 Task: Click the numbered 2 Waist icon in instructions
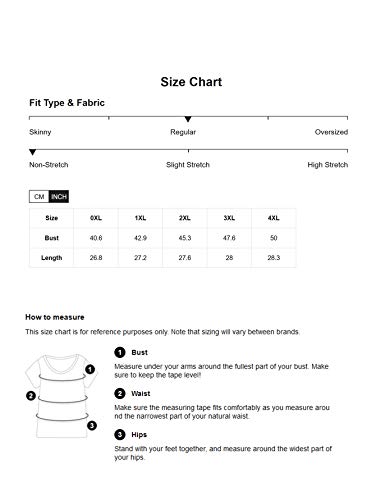[119, 394]
